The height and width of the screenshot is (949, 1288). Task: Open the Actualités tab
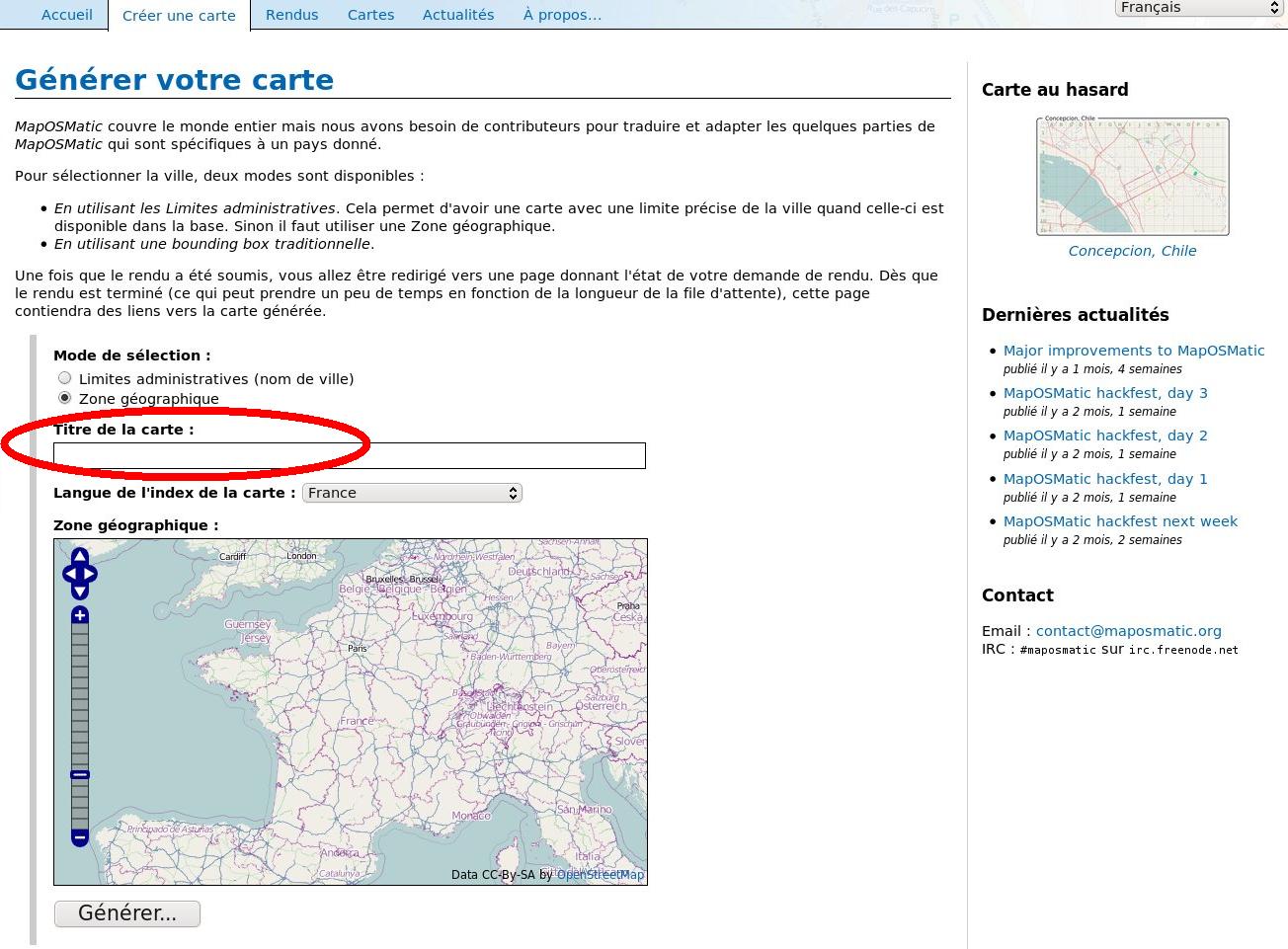[x=458, y=15]
